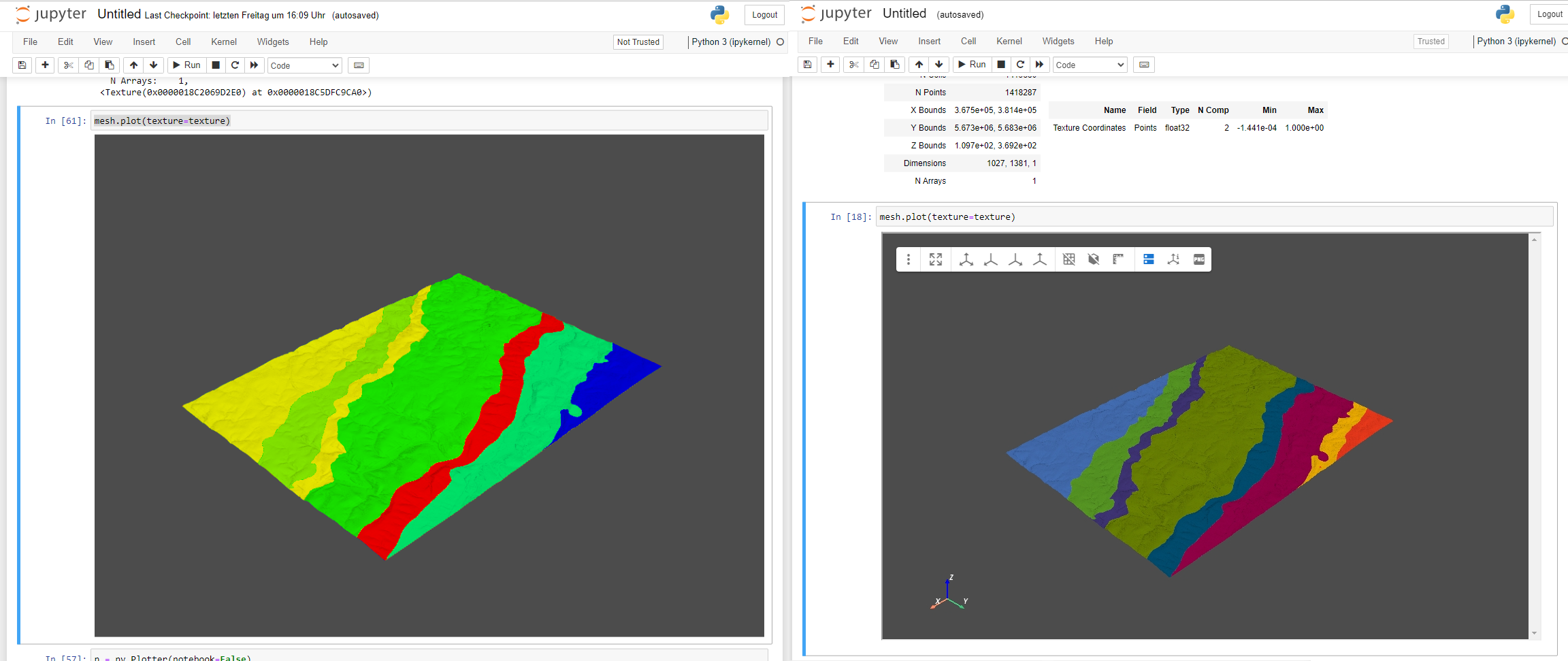Reset the camera view in the 3D plot
Image resolution: width=1568 pixels, height=661 pixels.
tap(936, 259)
